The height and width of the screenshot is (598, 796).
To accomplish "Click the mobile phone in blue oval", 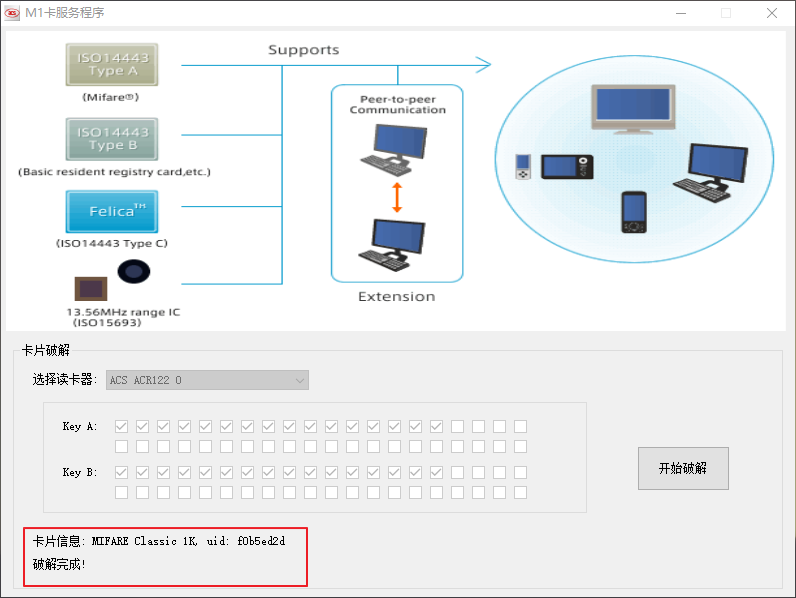I will tap(633, 212).
